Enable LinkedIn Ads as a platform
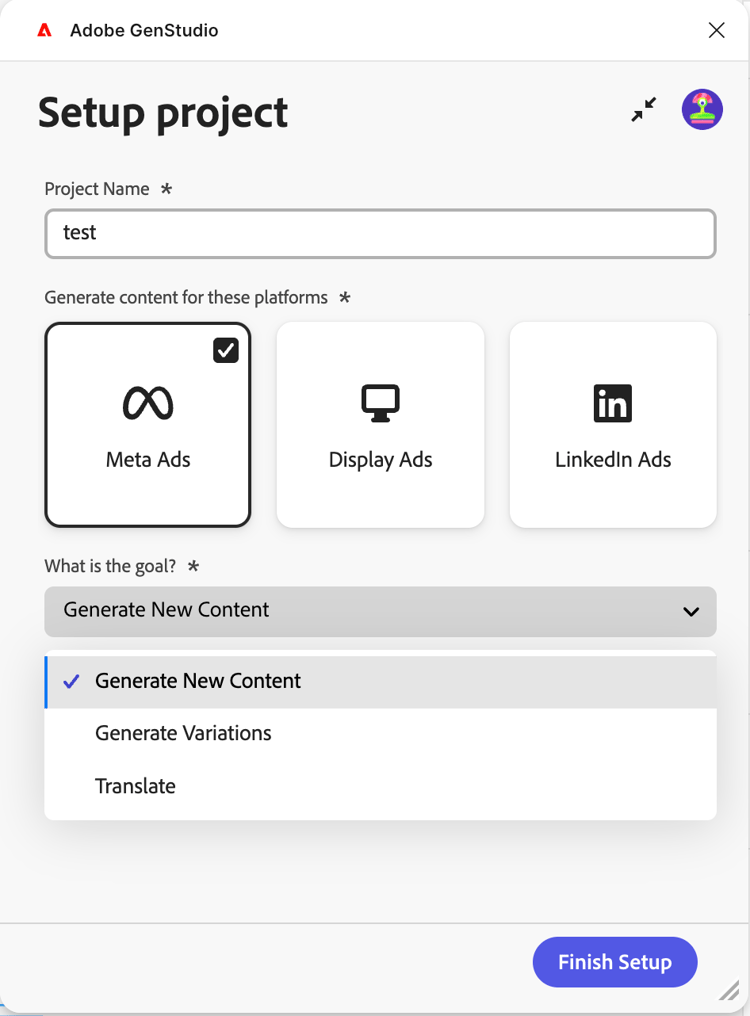 pyautogui.click(x=612, y=424)
